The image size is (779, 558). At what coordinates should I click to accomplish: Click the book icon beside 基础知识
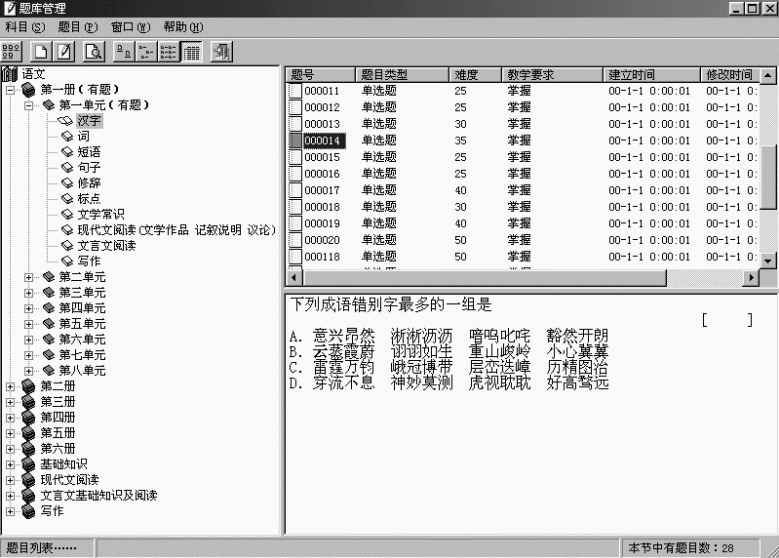point(29,464)
